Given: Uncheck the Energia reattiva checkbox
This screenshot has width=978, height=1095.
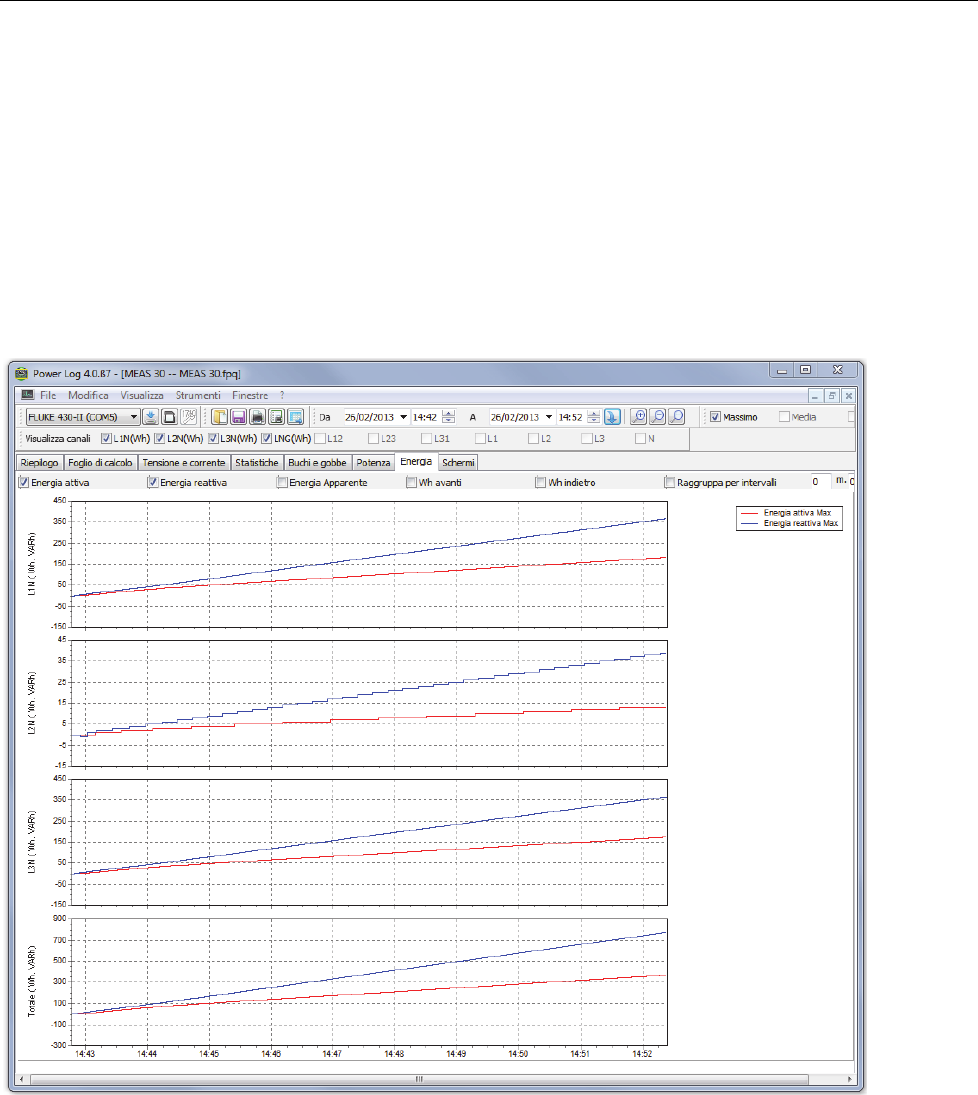Looking at the screenshot, I should tap(153, 483).
